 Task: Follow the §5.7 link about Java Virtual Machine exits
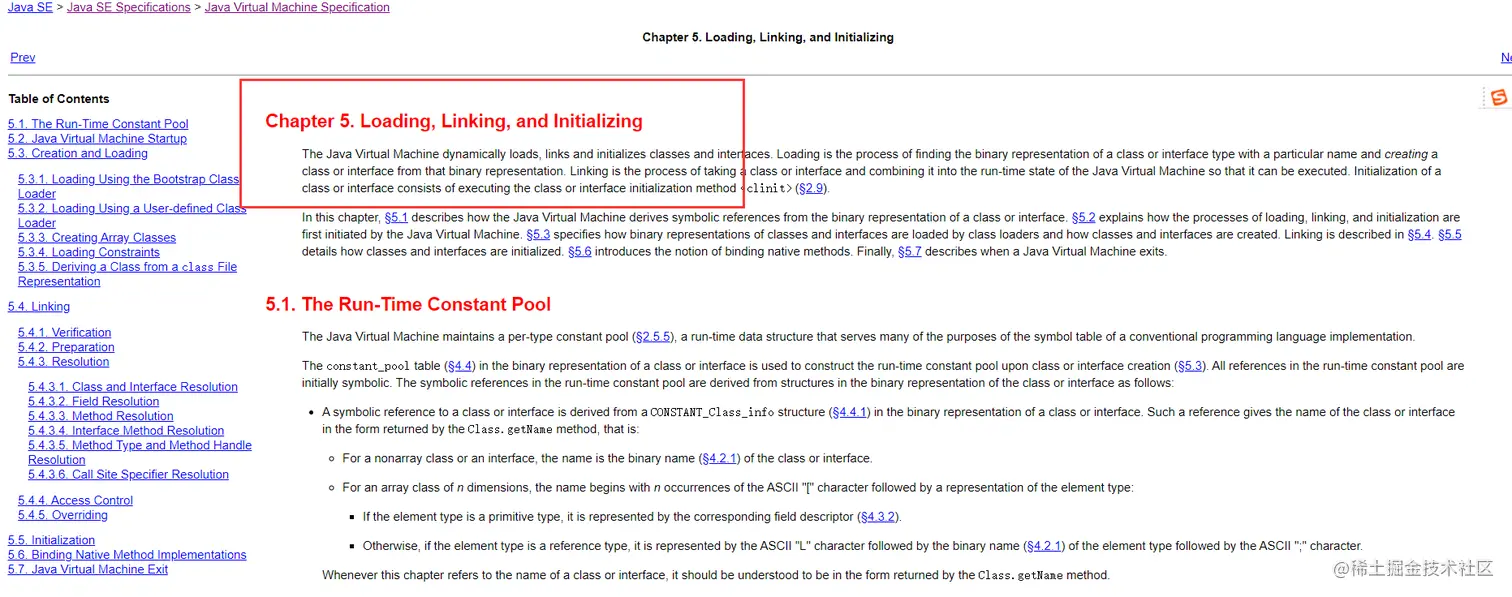tap(910, 251)
